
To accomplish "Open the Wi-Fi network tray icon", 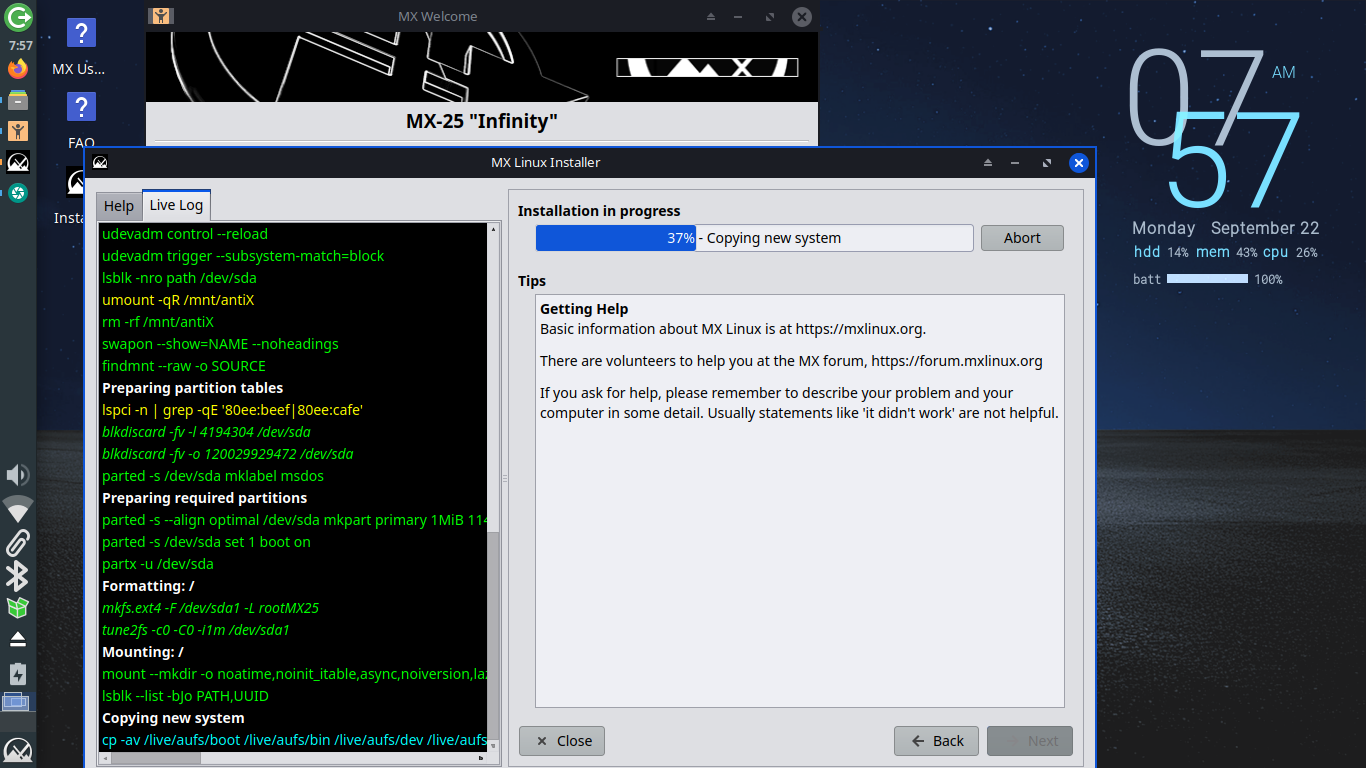I will 17,510.
